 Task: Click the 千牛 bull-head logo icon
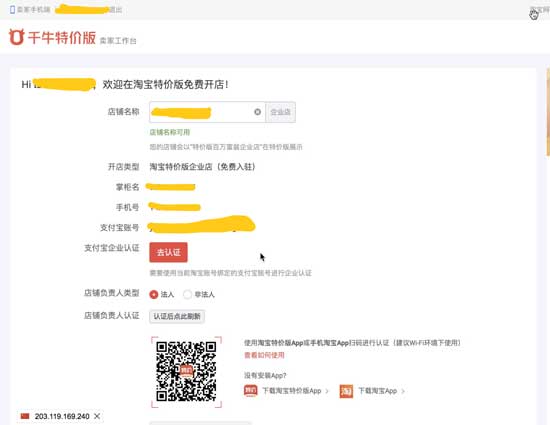tap(16, 37)
